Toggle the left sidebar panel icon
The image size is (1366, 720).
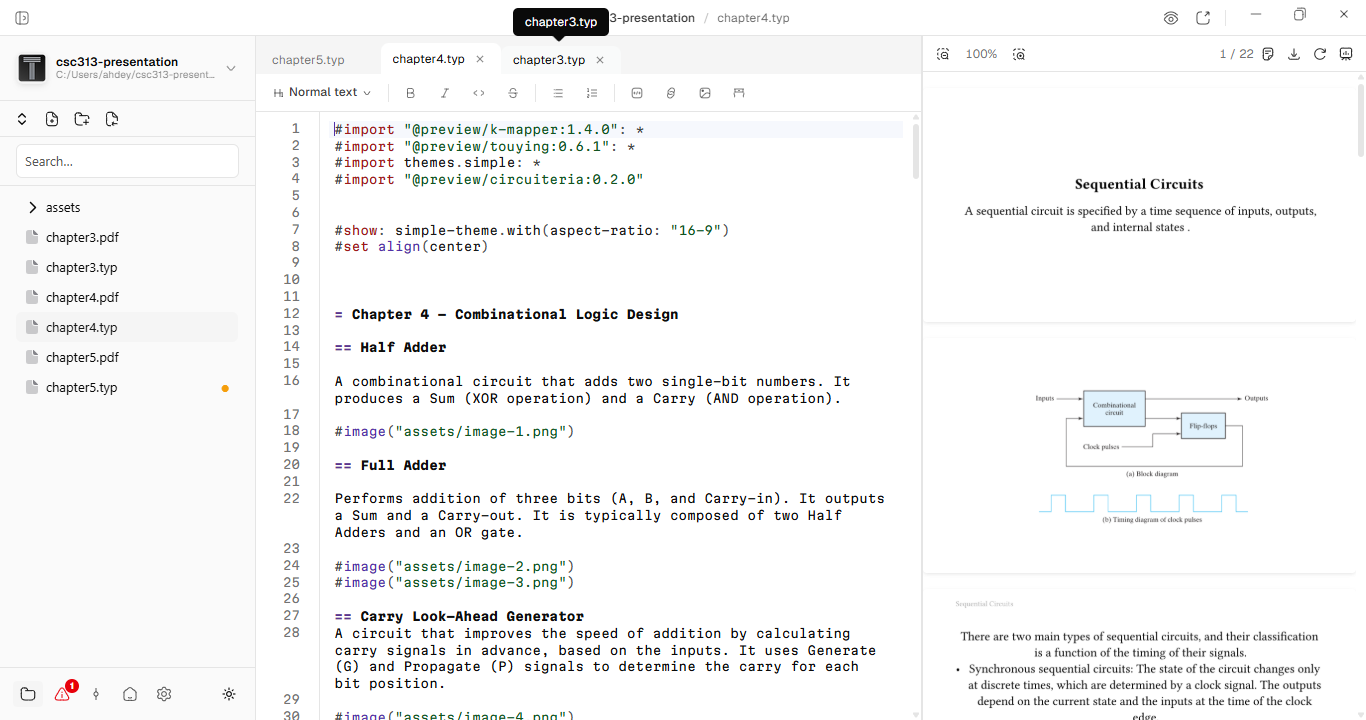22,18
